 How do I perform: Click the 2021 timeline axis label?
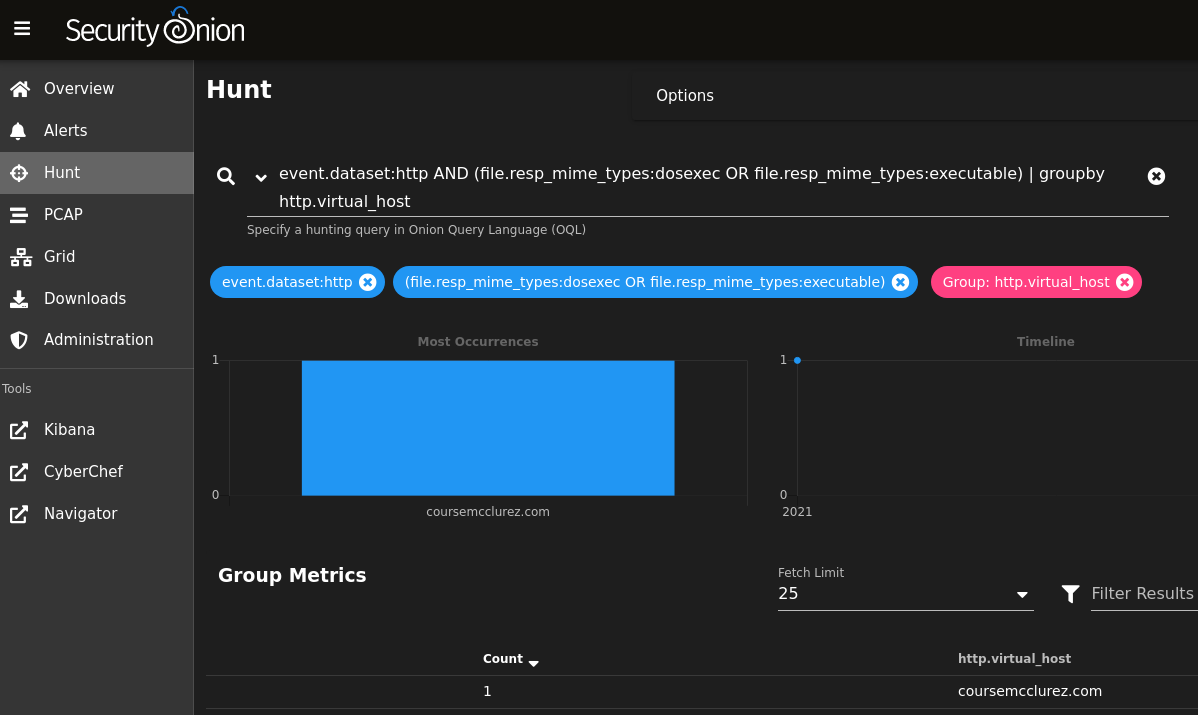797,512
